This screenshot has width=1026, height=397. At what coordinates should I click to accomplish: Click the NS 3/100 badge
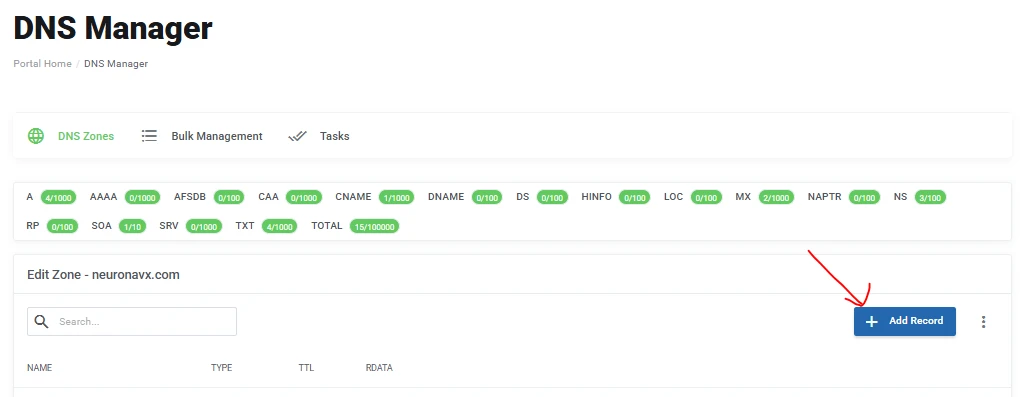930,198
